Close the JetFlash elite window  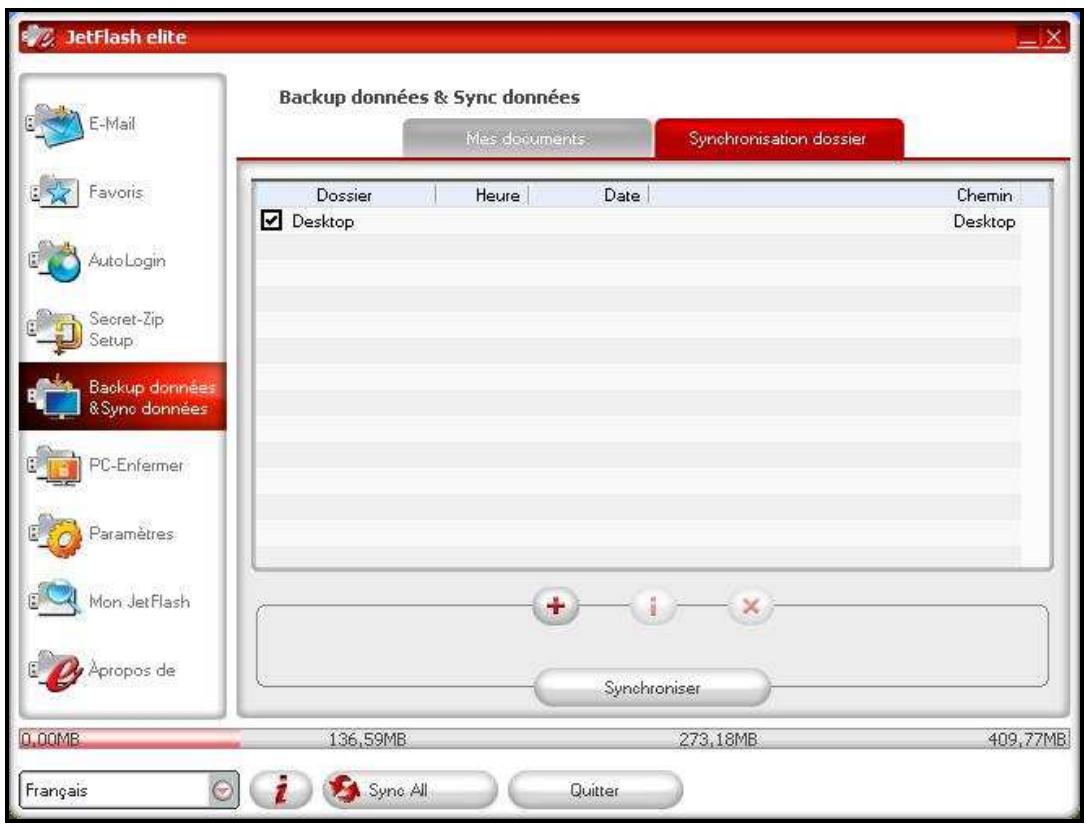(x=1053, y=37)
